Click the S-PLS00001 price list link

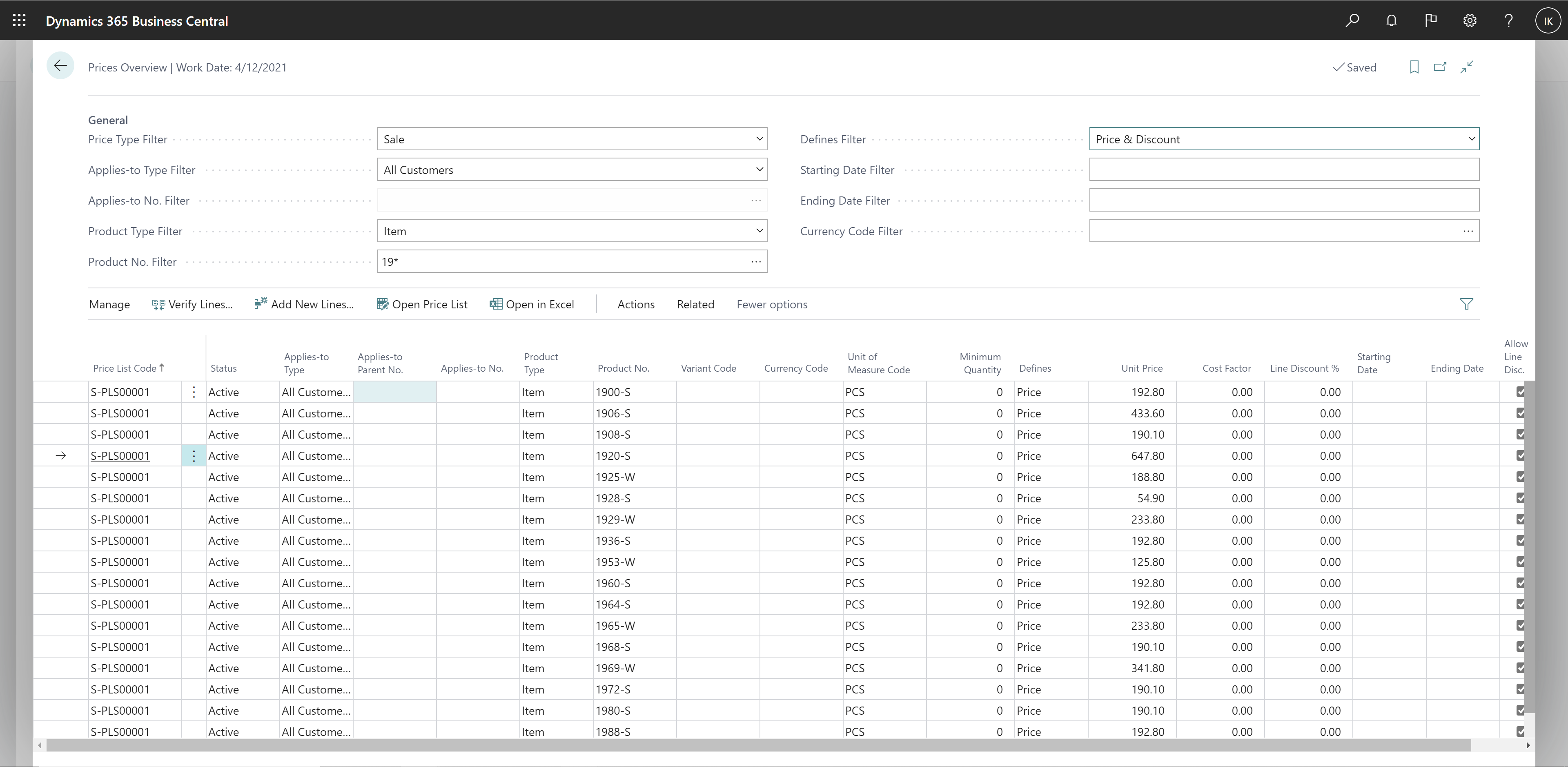click(x=119, y=455)
